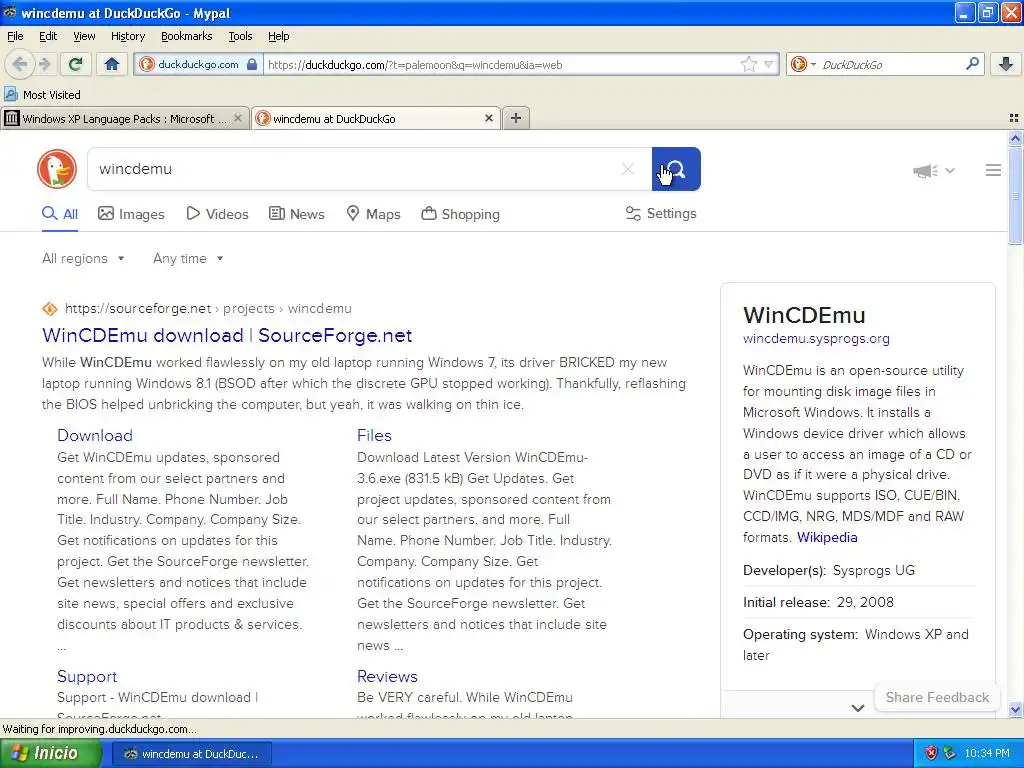Click the DuckDuckGo duck logo
Screen dimensions: 1024x768
[x=57, y=169]
